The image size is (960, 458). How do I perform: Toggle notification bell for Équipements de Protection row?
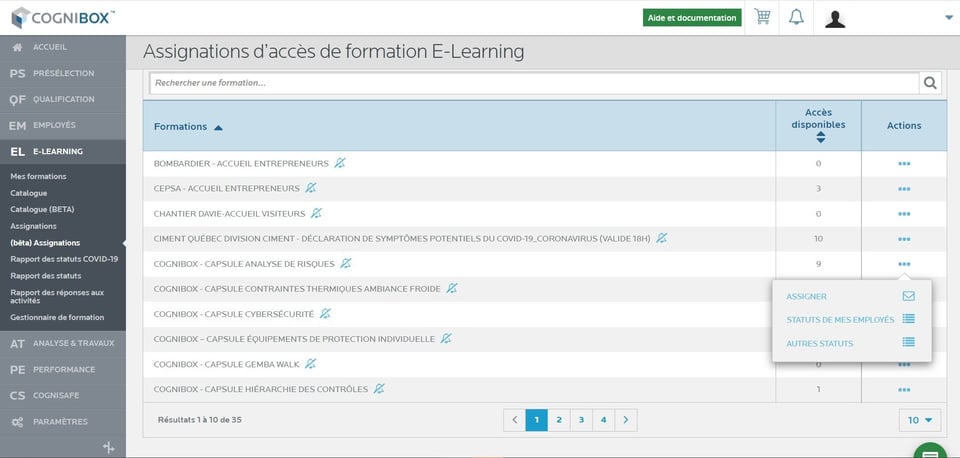[x=446, y=339]
